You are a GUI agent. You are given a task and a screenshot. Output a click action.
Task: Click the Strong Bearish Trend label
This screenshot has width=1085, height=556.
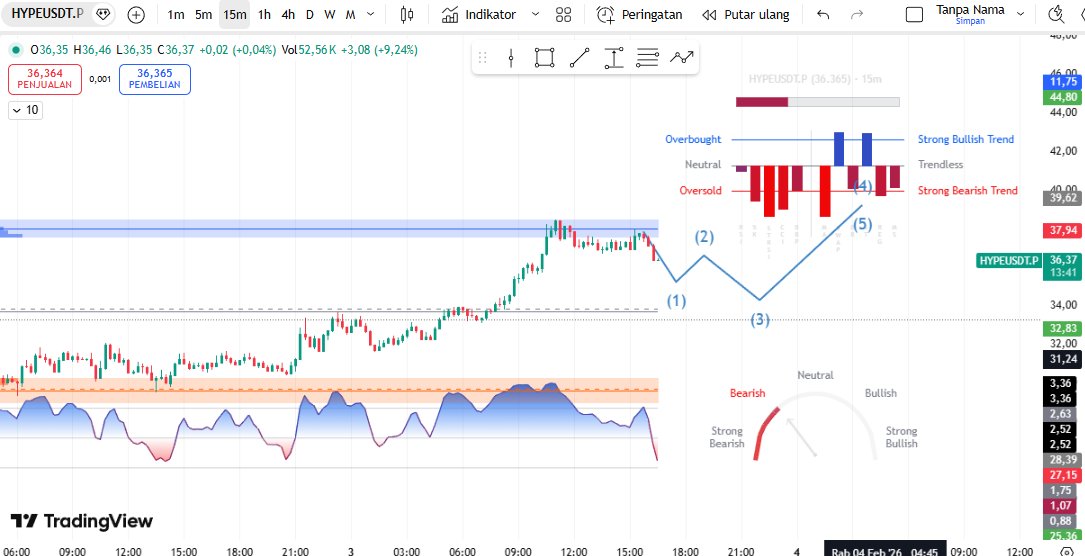pyautogui.click(x=967, y=190)
